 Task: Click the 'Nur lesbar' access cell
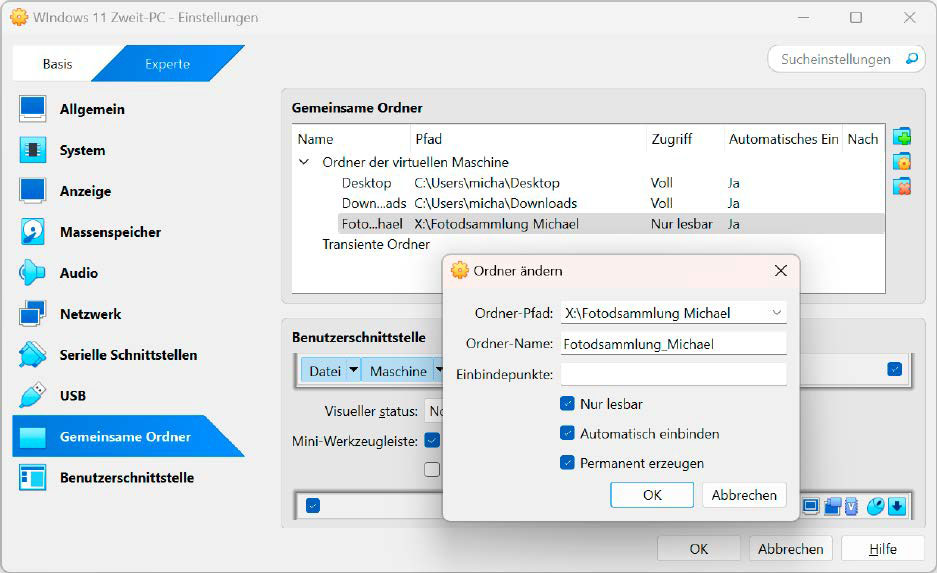(x=682, y=223)
